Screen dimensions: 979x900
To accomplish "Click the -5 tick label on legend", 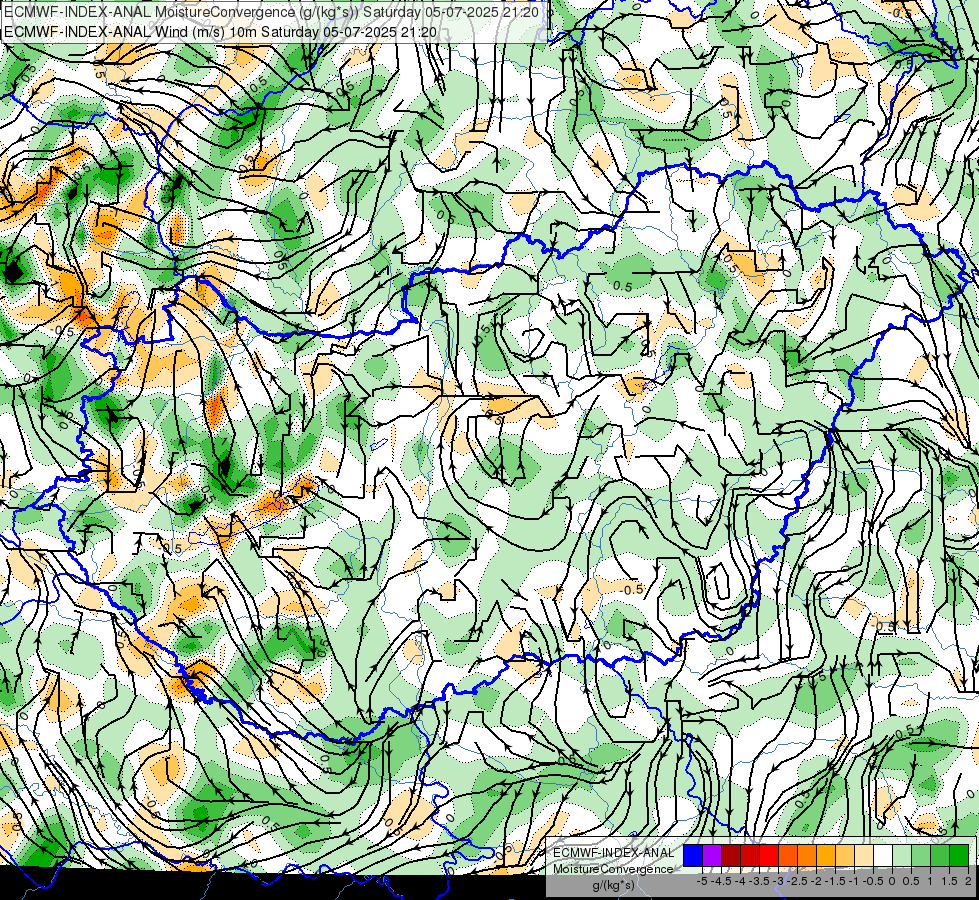I will click(x=702, y=881).
